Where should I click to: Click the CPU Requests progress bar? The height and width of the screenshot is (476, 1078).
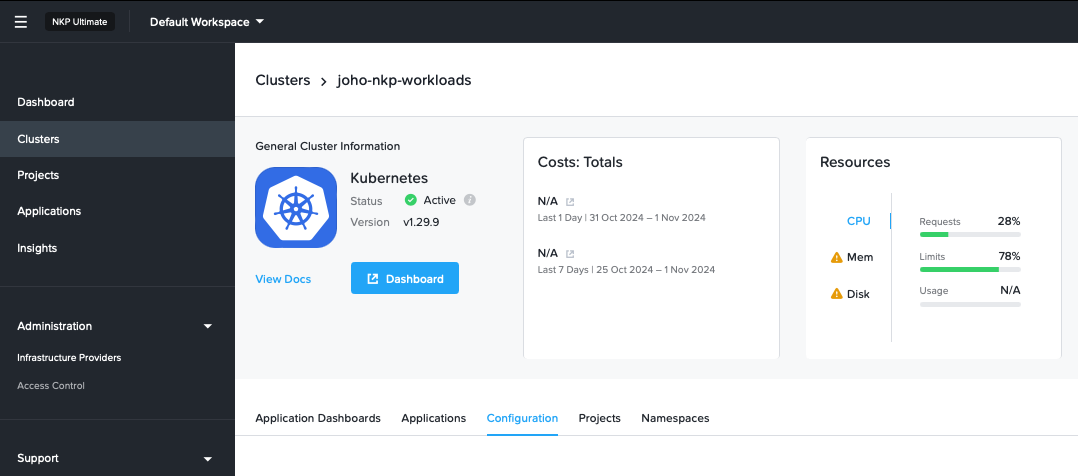[x=970, y=235]
